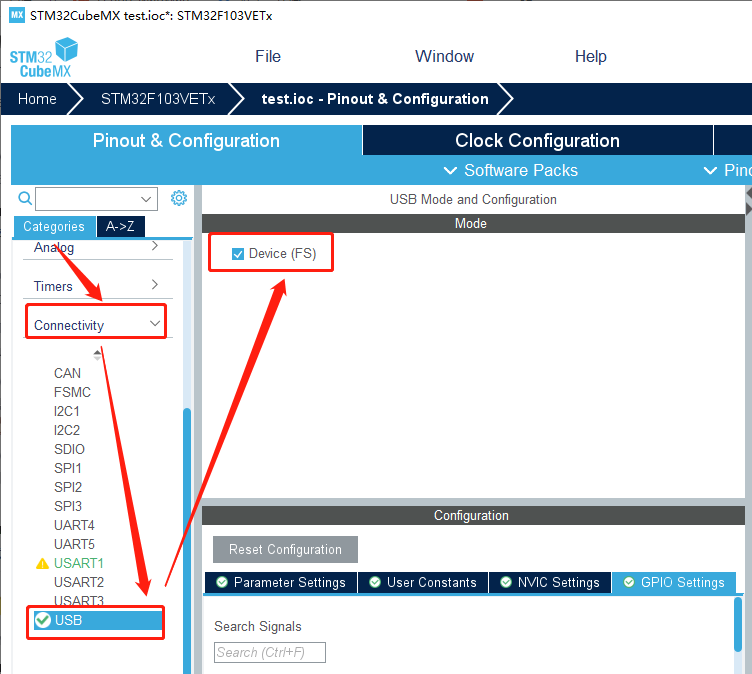
Task: Click the USART1 warning triangle icon
Action: pyautogui.click(x=43, y=564)
